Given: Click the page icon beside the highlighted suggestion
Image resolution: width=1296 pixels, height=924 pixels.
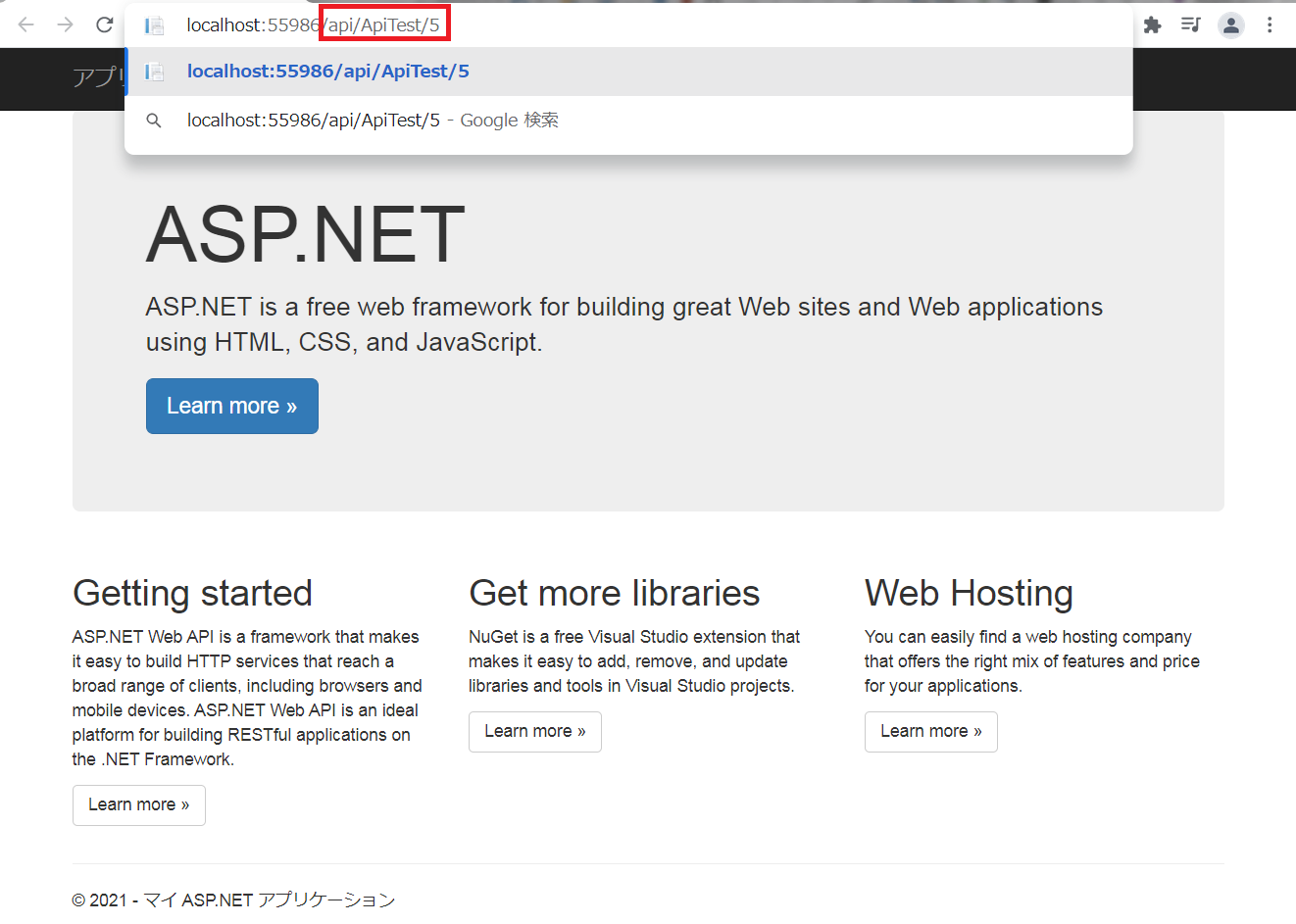Looking at the screenshot, I should click(x=154, y=71).
